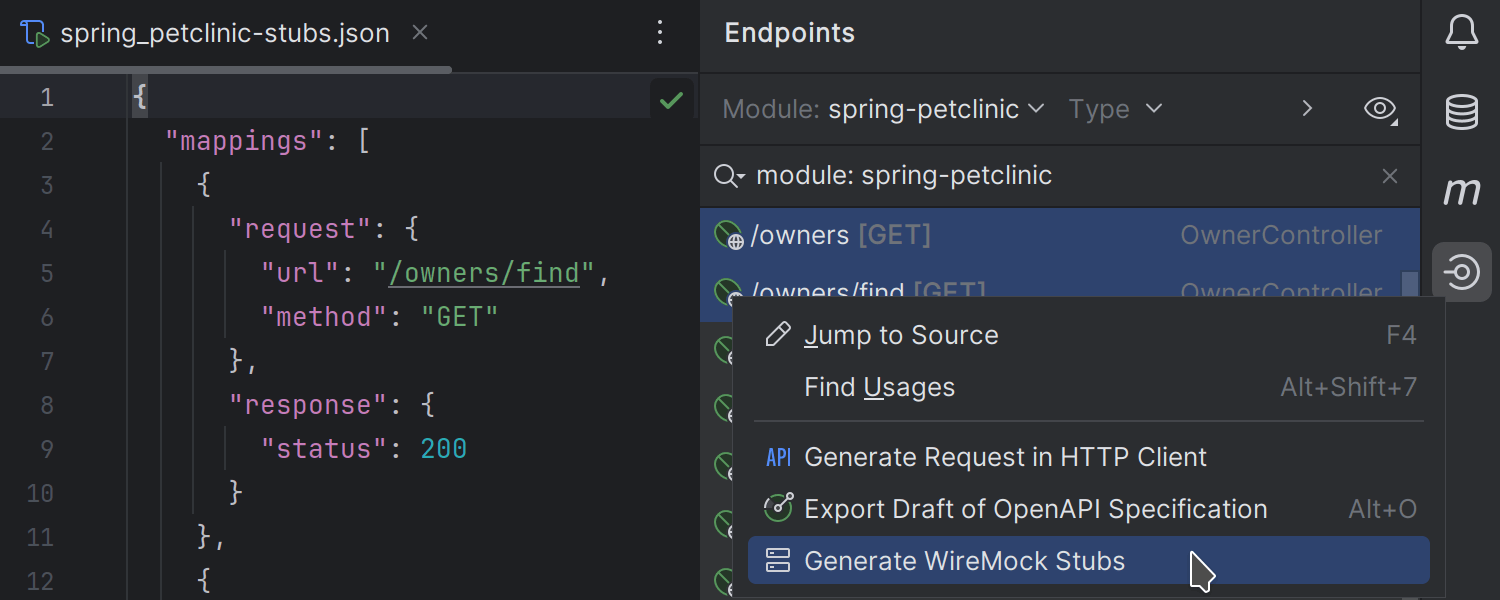Follow the /owners/find URL link in editor
The height and width of the screenshot is (600, 1500).
coord(484,273)
